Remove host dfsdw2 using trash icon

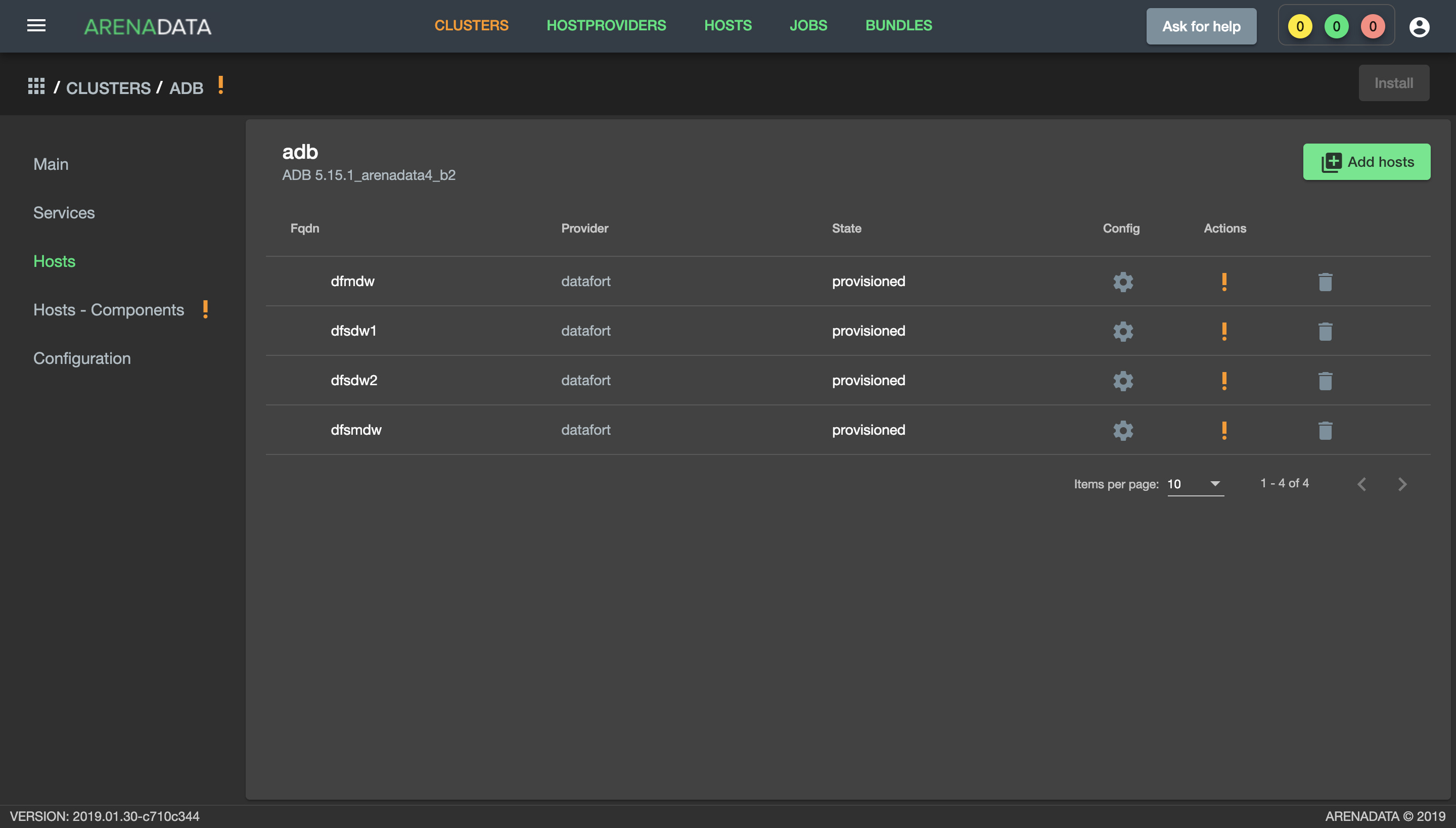click(x=1325, y=381)
